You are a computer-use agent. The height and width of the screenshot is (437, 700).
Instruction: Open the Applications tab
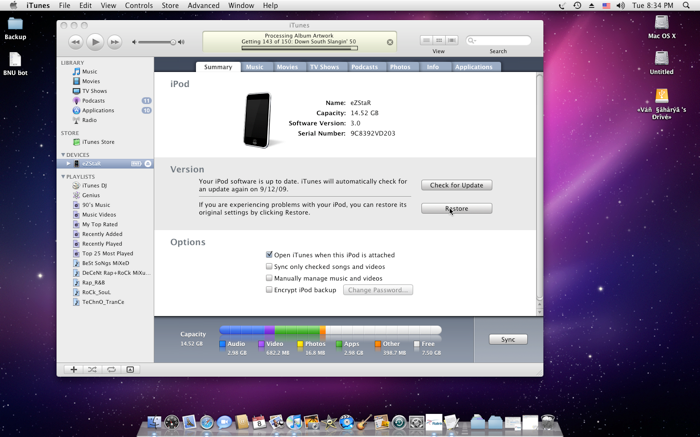pos(474,67)
